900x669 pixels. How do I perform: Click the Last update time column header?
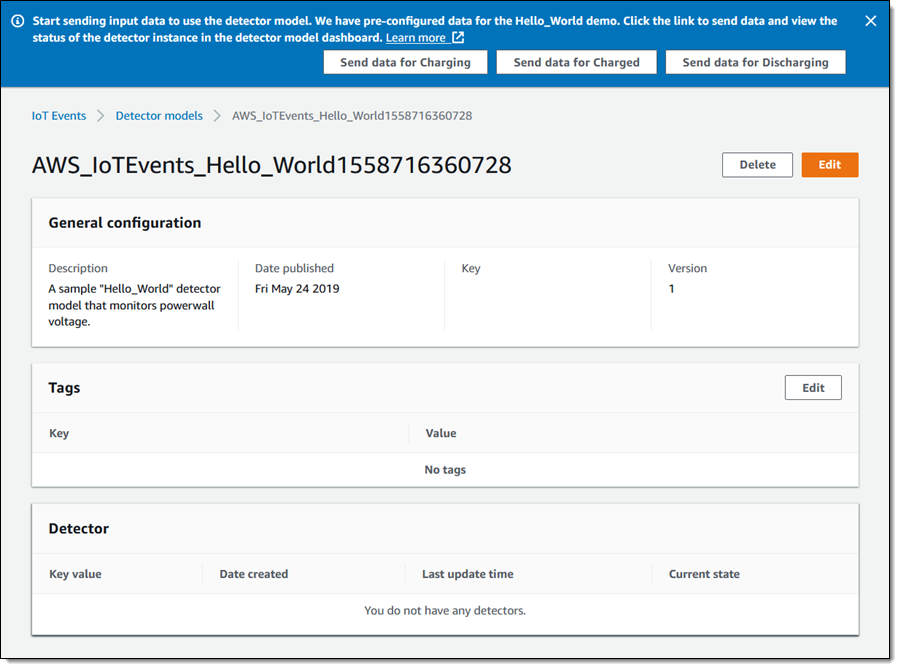tap(467, 574)
